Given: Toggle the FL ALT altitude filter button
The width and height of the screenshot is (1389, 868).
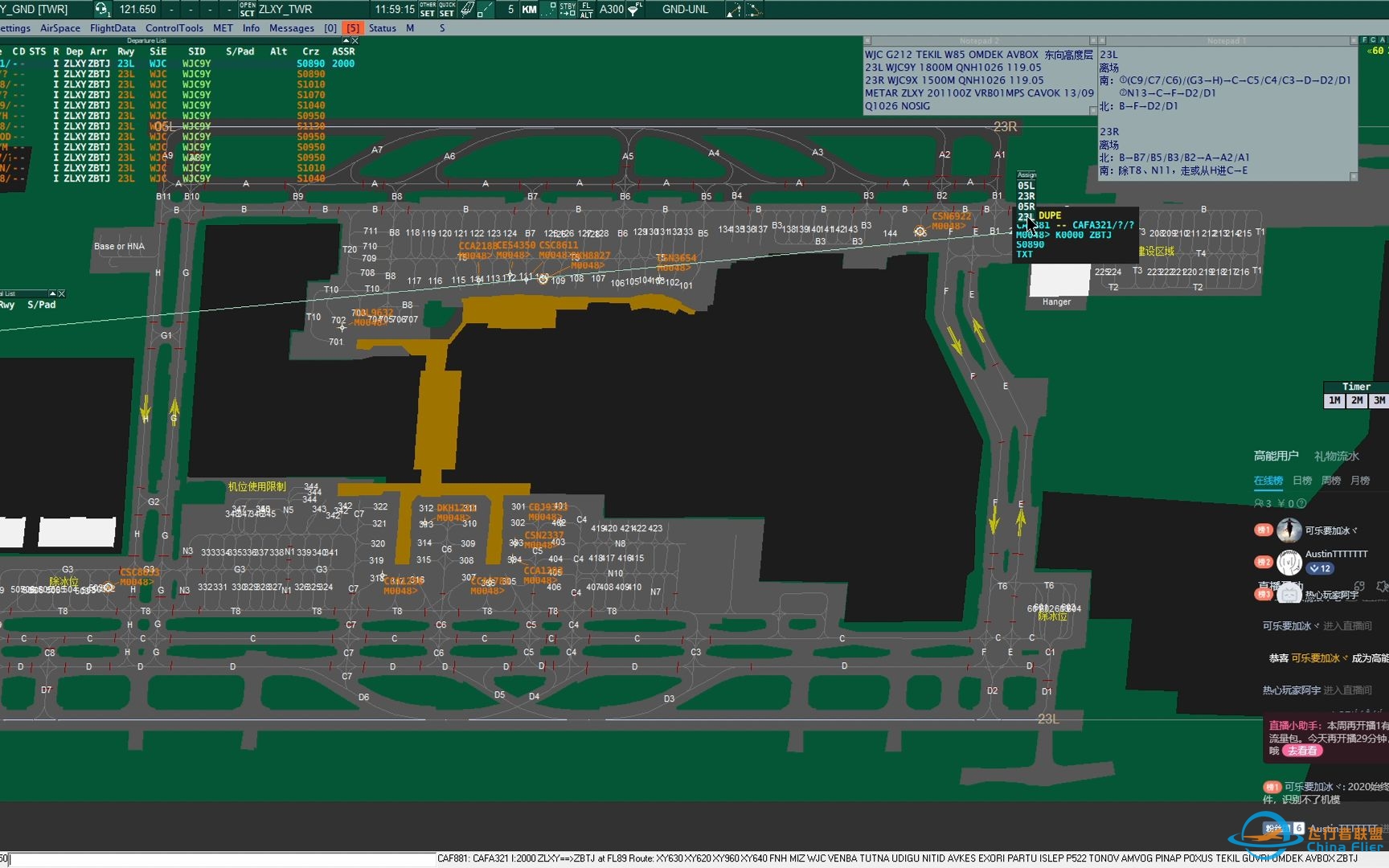Looking at the screenshot, I should point(587,9).
